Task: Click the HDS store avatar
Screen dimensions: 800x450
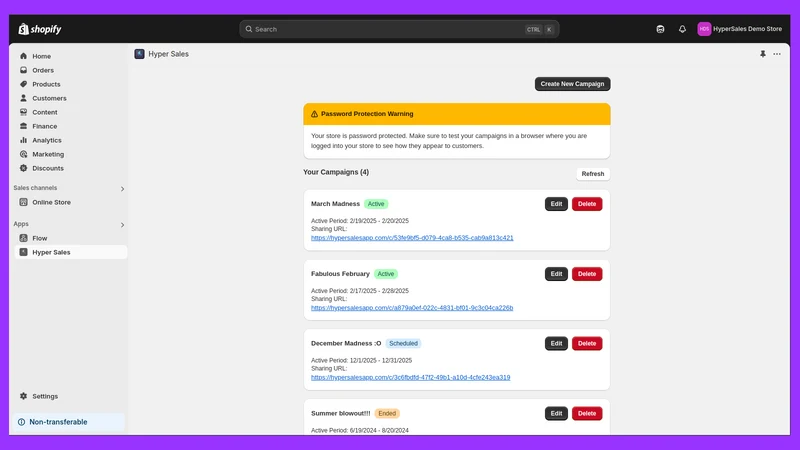Action: (704, 29)
